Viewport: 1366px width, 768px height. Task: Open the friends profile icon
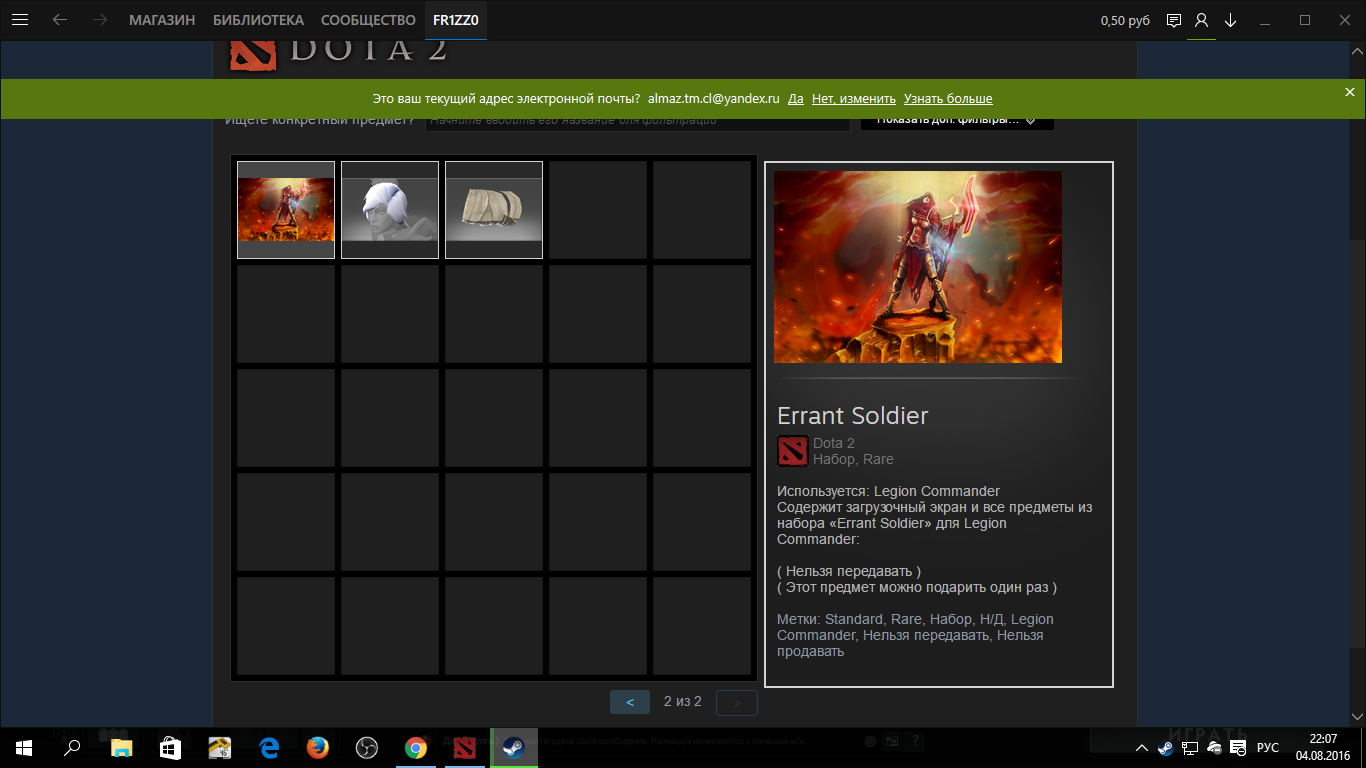click(x=1202, y=20)
